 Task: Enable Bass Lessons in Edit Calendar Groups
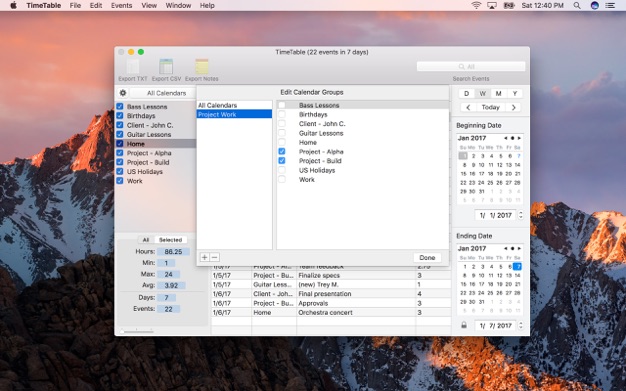(x=282, y=105)
